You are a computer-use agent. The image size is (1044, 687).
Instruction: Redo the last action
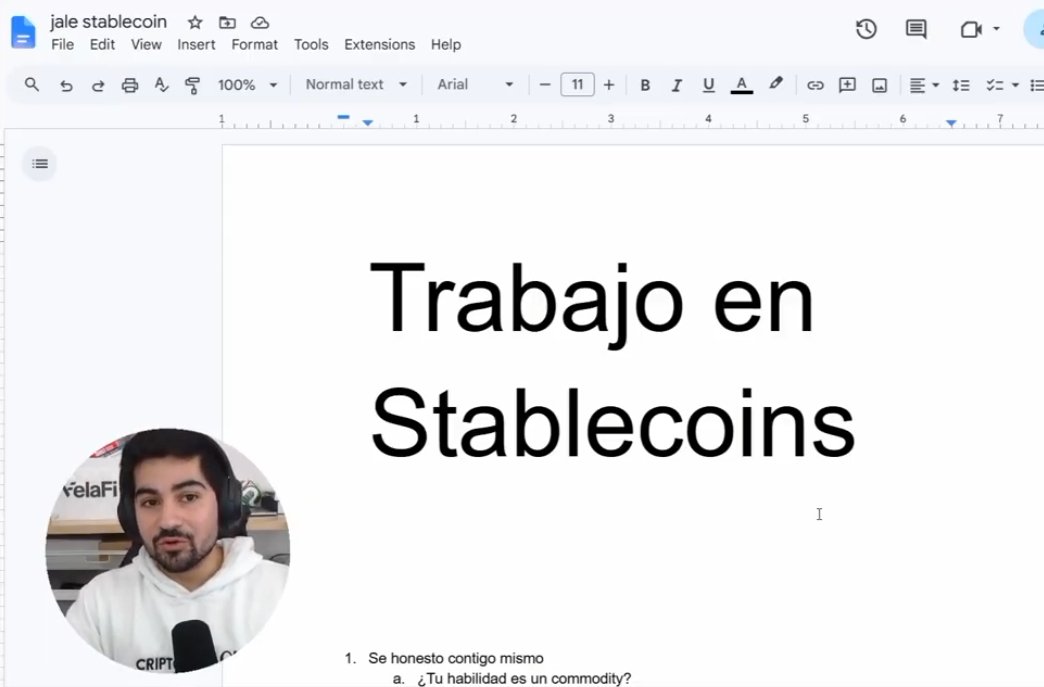pos(98,85)
